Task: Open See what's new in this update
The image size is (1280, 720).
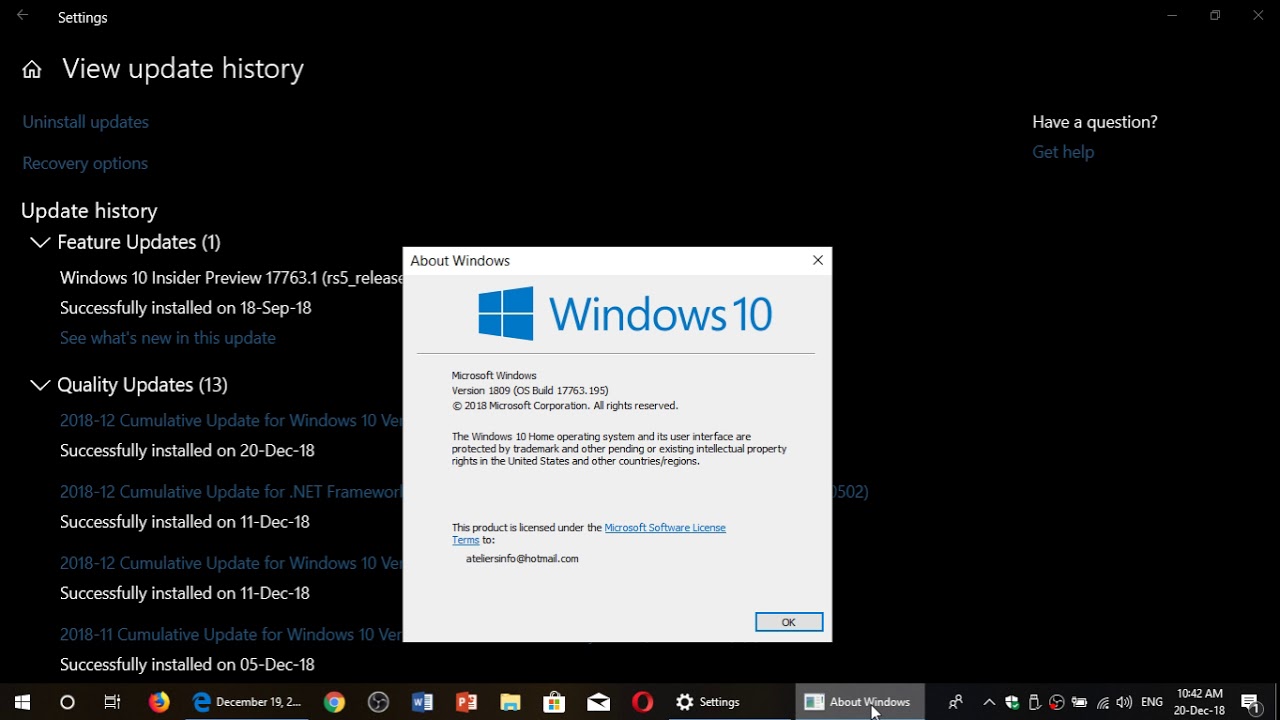Action: [168, 338]
